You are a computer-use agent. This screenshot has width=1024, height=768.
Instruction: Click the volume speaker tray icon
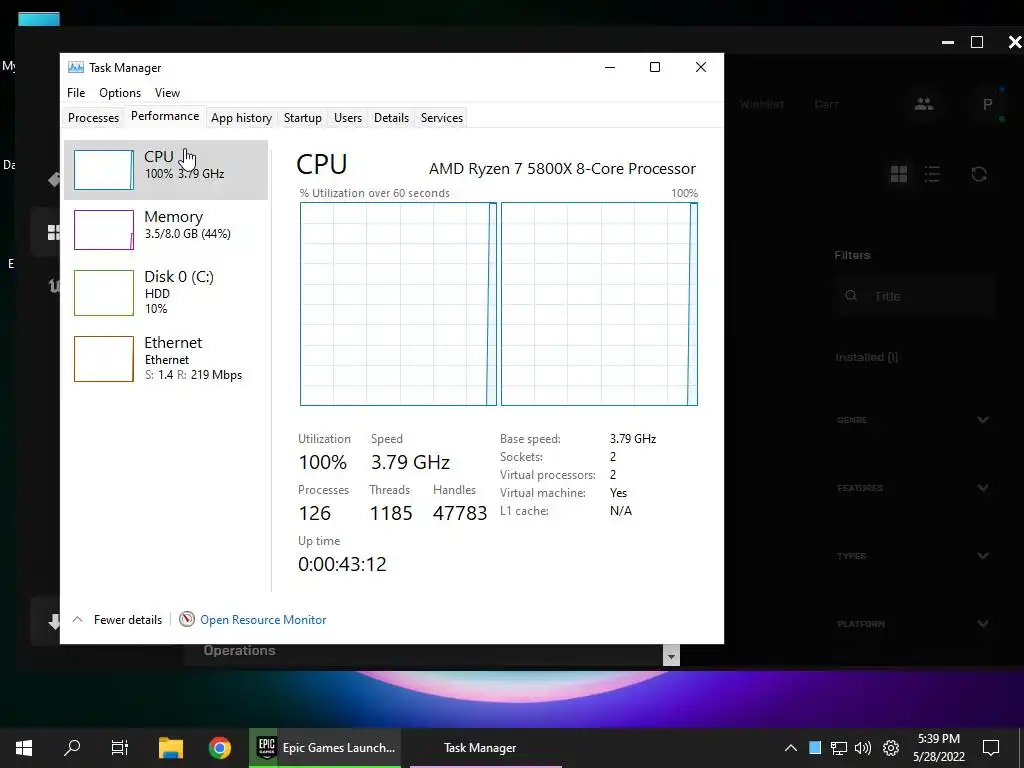click(863, 748)
